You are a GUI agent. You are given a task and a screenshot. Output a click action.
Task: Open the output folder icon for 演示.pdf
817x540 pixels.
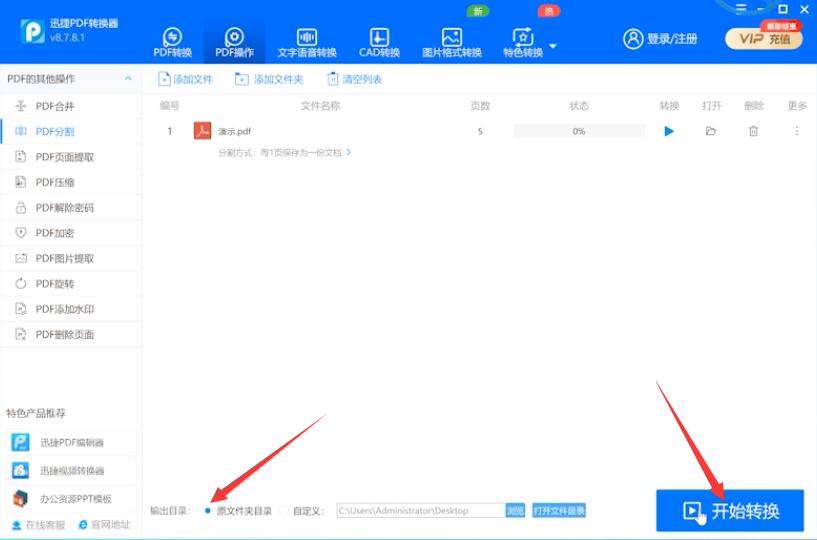[711, 131]
